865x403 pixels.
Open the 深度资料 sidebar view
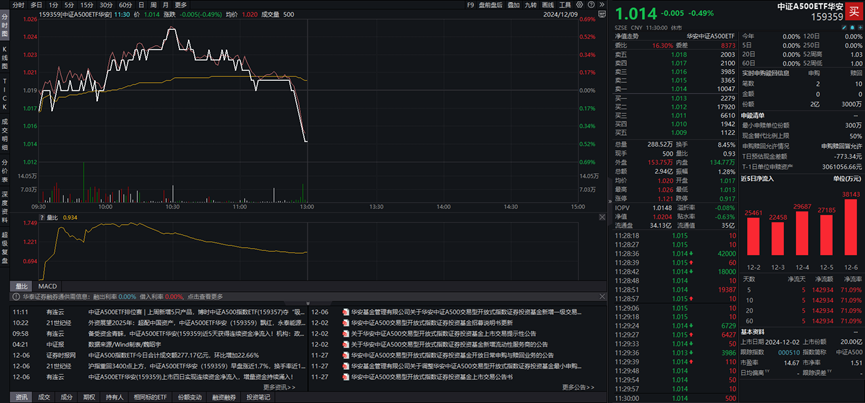5,207
